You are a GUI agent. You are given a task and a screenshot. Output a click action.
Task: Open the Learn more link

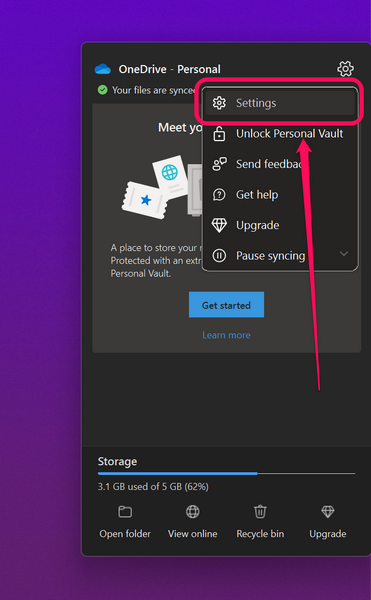226,335
